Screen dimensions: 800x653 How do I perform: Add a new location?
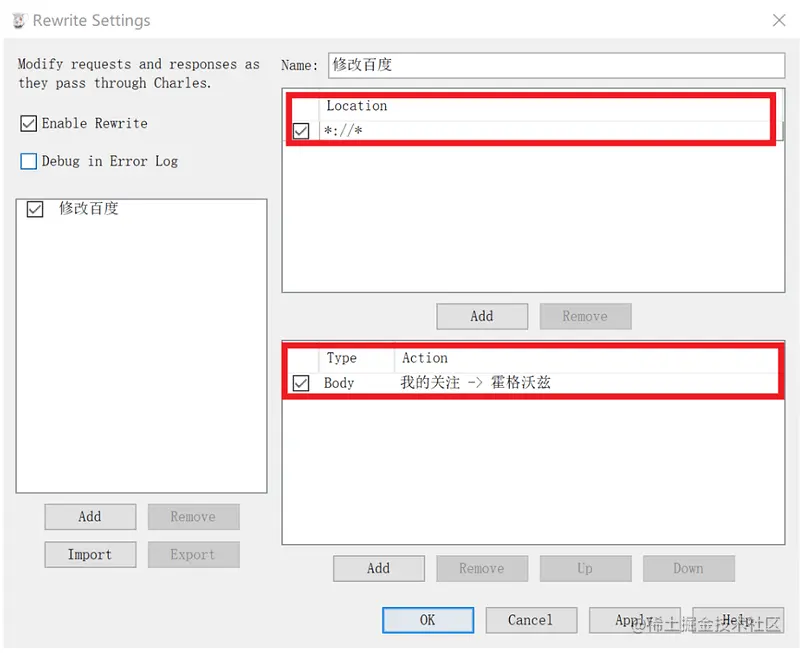[482, 316]
